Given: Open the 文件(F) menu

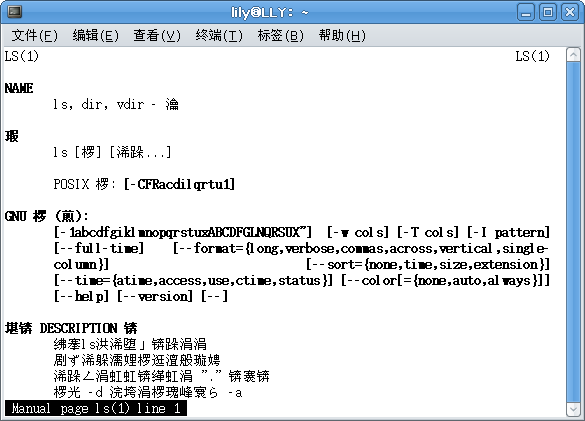Looking at the screenshot, I should (35, 35).
